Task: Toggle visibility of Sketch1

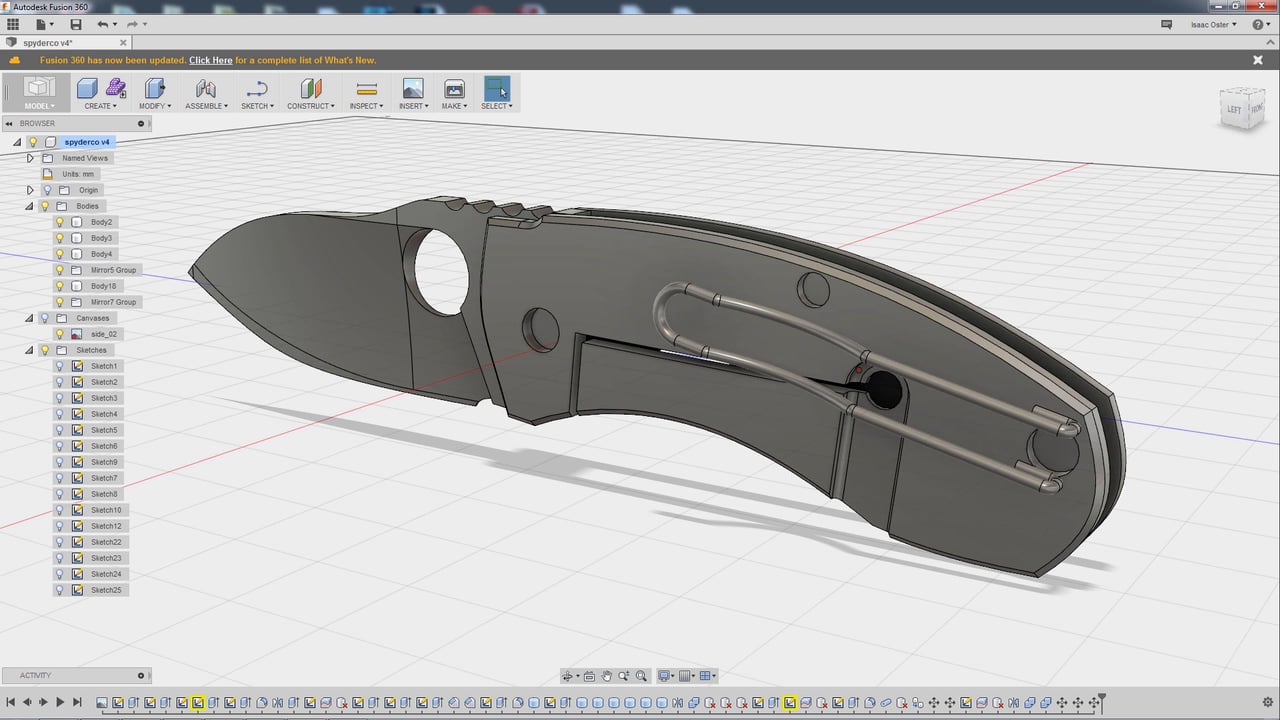Action: click(x=60, y=366)
